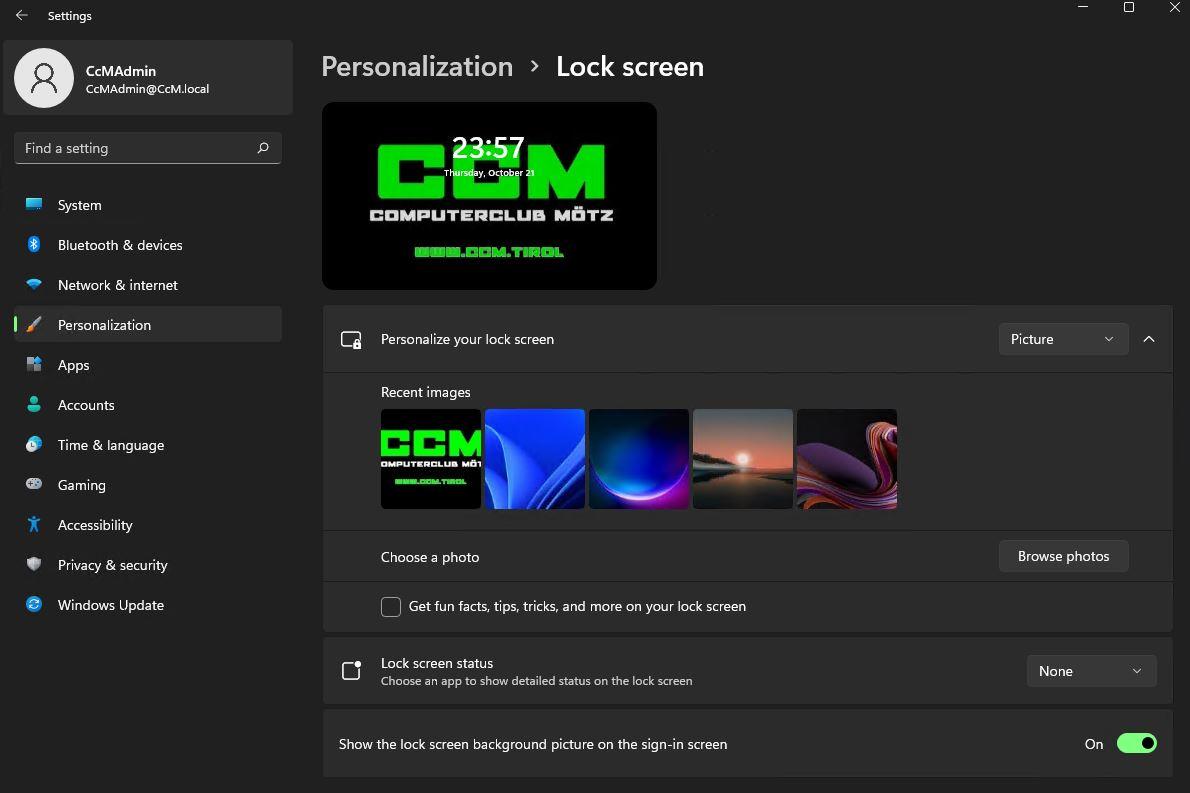
Task: Click the Personalize your lock screen label
Action: point(468,339)
